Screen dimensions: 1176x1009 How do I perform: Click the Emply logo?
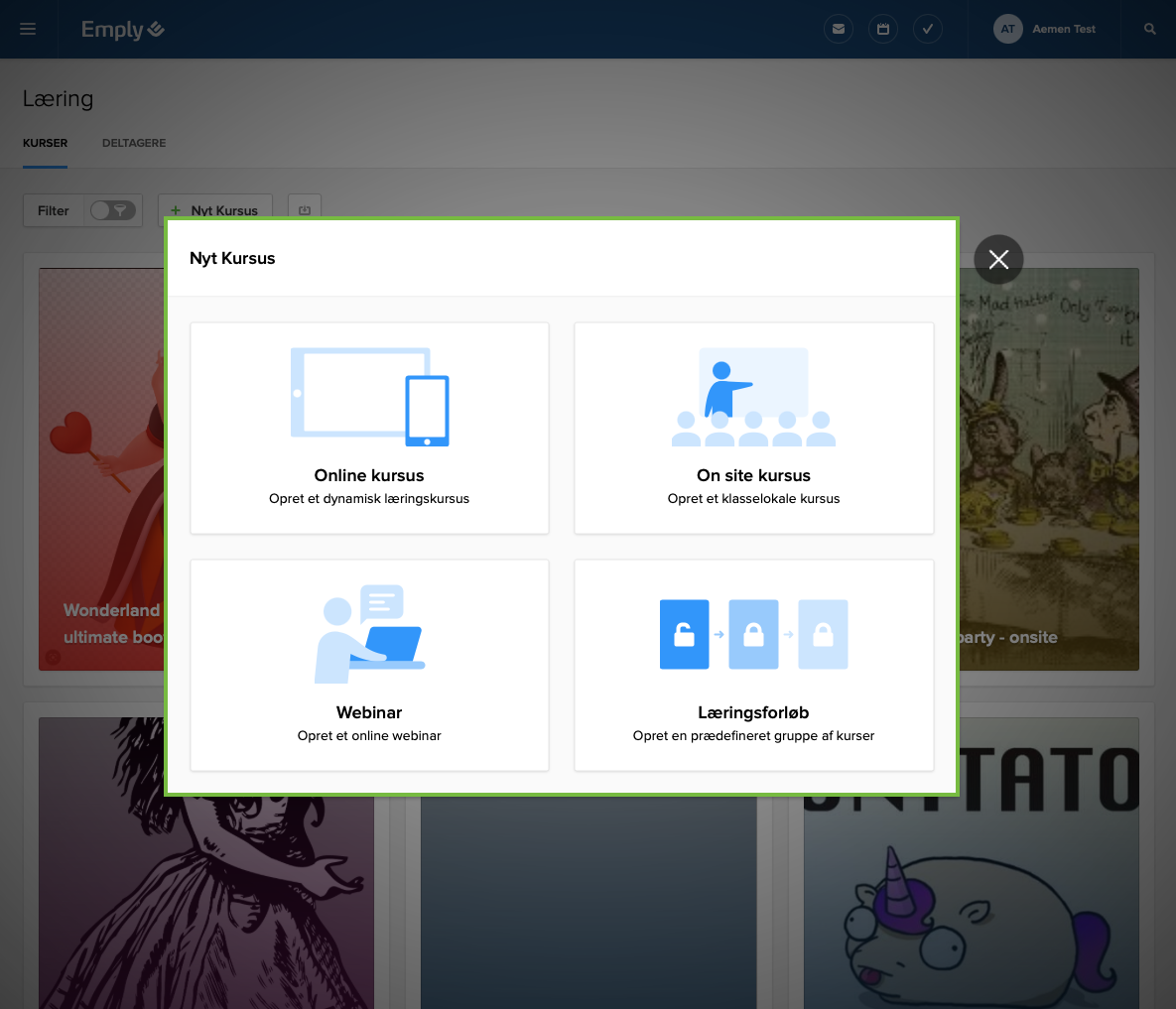122,30
